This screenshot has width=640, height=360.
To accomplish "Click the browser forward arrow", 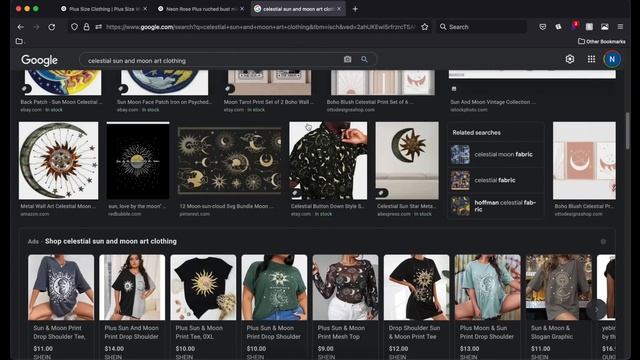I will pos(36,27).
